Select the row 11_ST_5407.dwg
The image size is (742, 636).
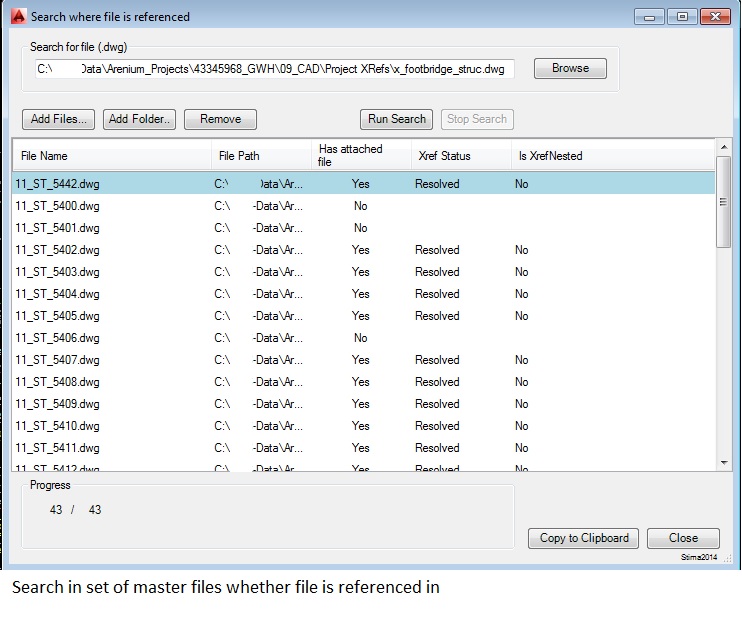(363, 360)
